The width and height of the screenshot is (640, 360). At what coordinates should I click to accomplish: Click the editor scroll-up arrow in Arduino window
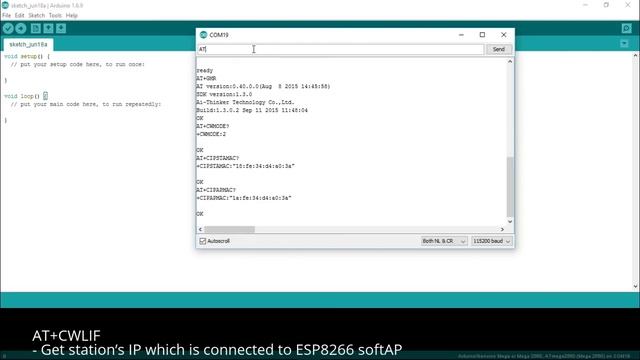click(x=636, y=55)
